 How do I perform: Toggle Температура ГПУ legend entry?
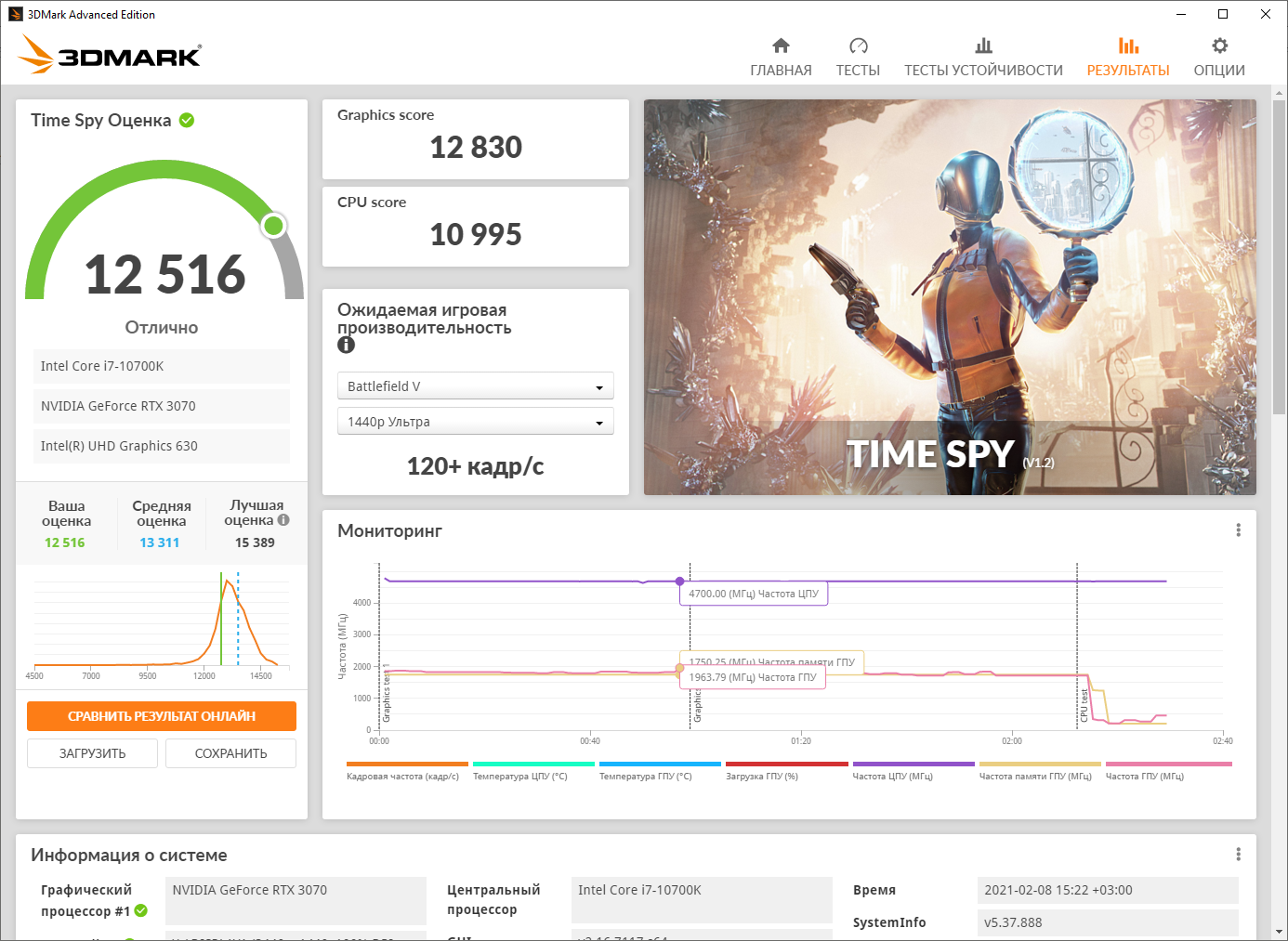[660, 771]
